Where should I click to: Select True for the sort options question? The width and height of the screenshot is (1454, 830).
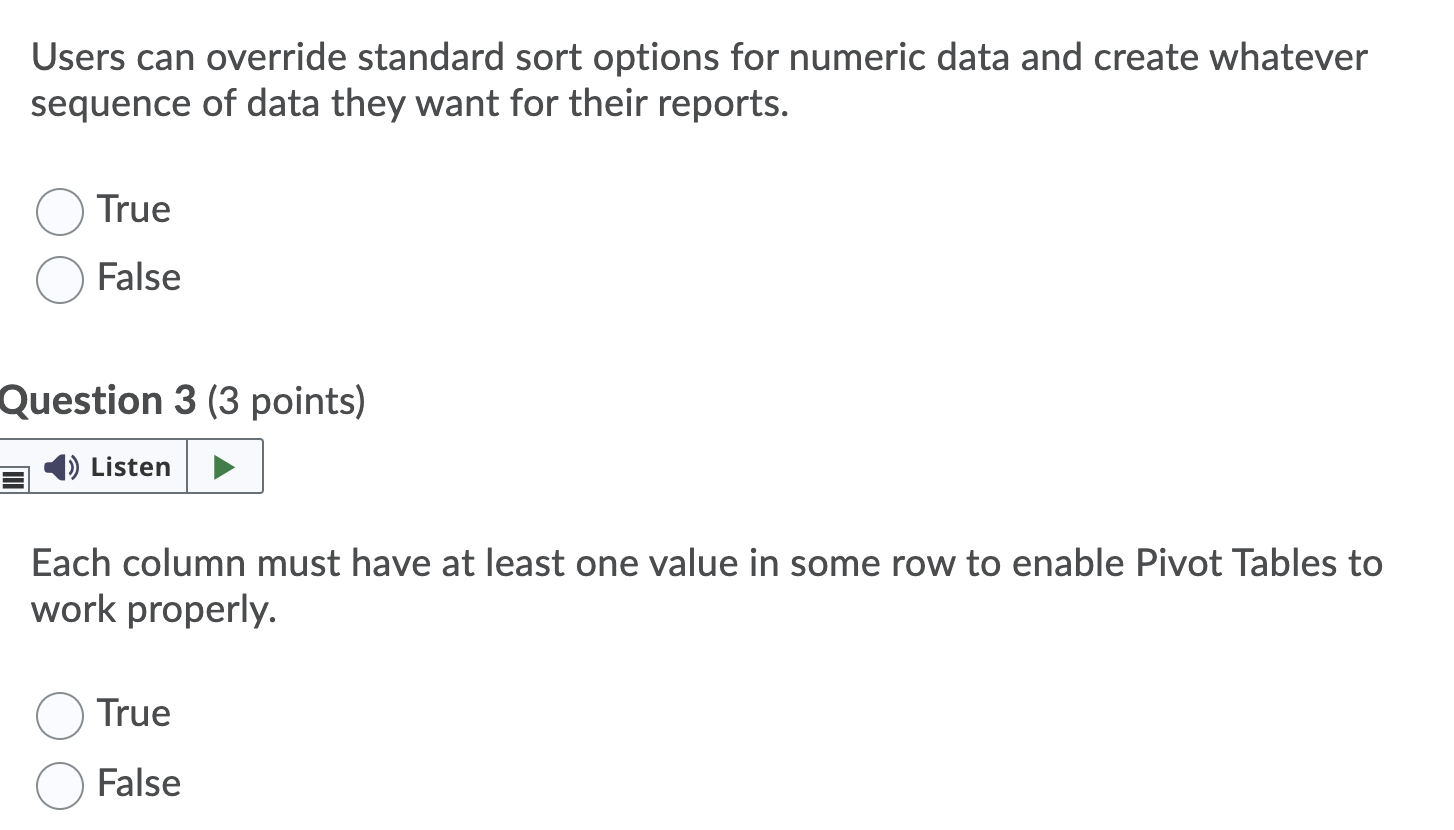(x=59, y=211)
